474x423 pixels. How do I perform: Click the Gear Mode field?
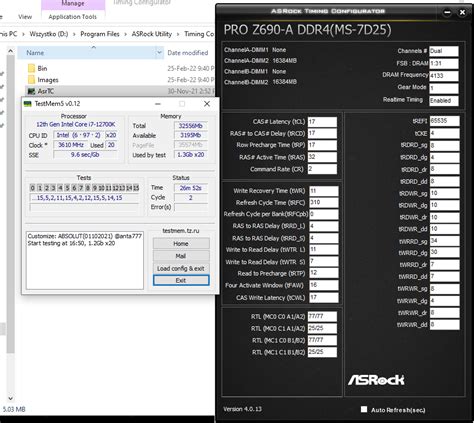[x=444, y=88]
